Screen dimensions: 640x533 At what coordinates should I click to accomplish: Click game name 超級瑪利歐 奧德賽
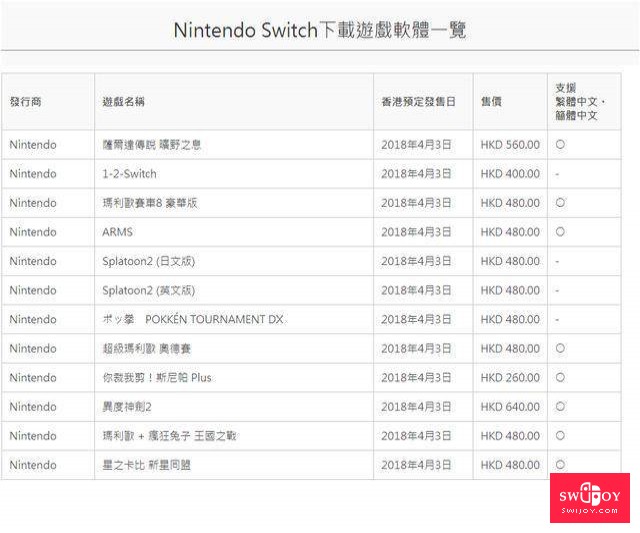(147, 349)
